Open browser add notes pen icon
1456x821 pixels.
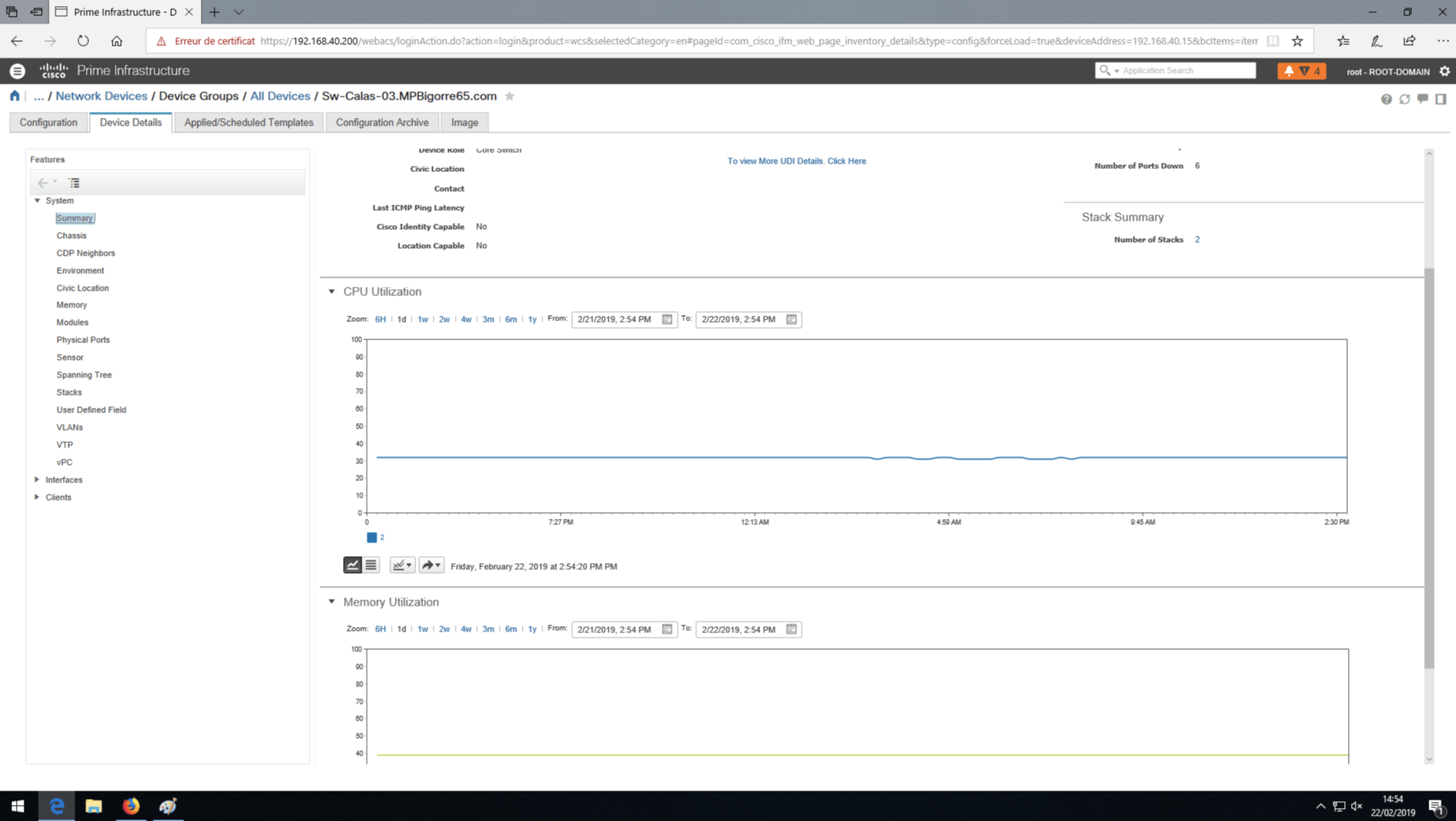coord(1376,41)
